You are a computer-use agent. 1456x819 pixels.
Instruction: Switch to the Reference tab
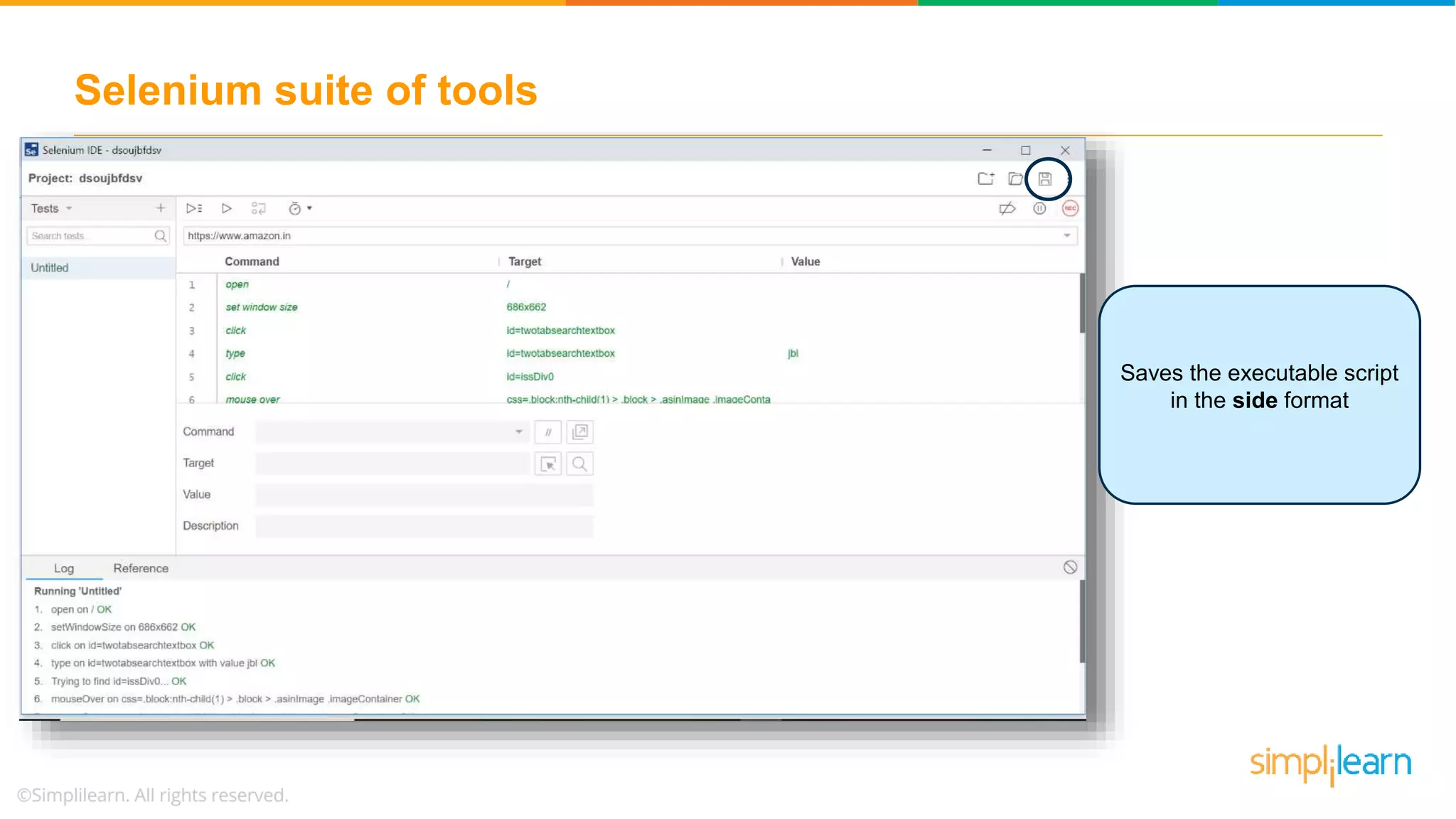point(141,568)
